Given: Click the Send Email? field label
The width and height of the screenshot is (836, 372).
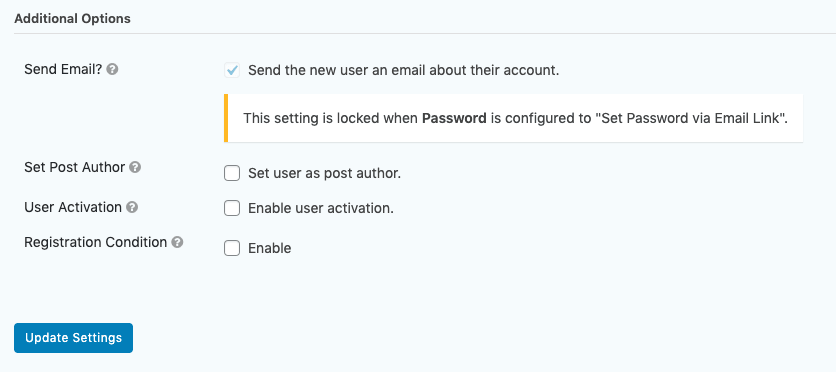Looking at the screenshot, I should click(63, 69).
